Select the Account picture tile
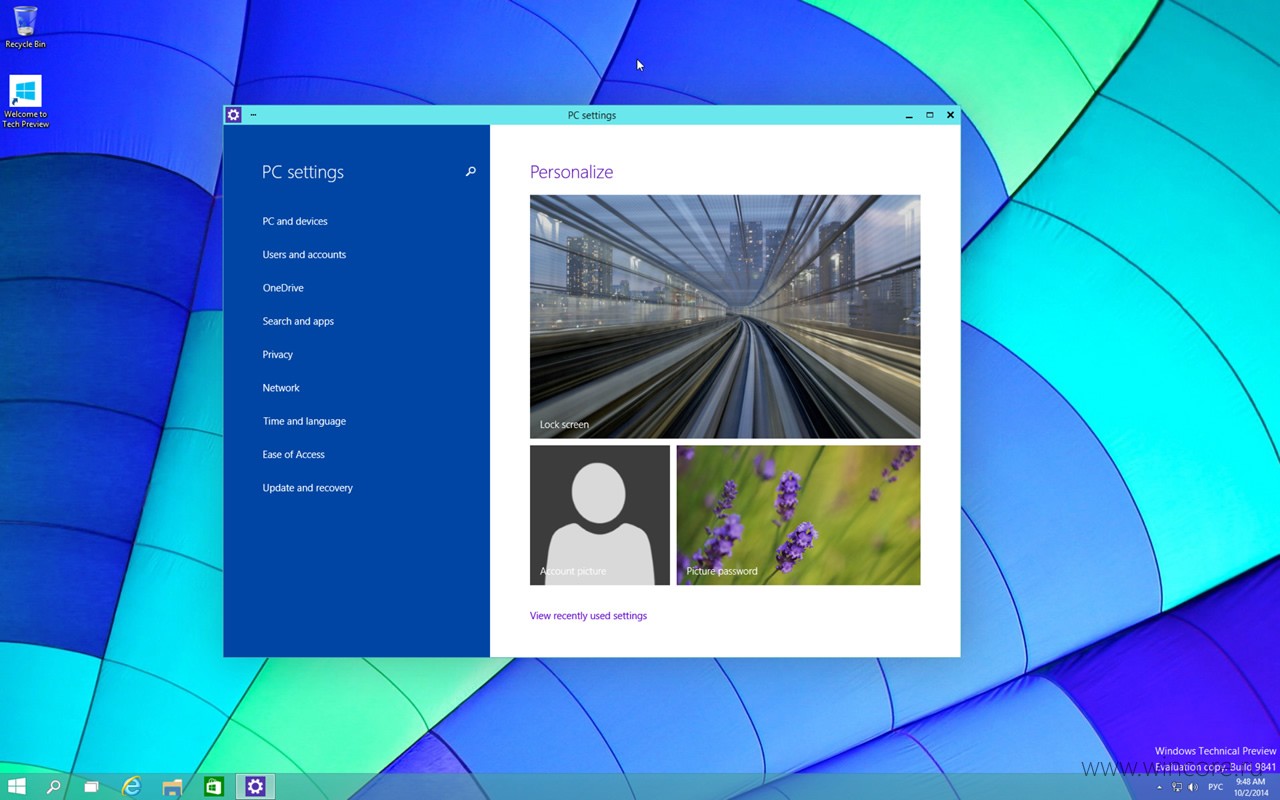This screenshot has width=1280, height=800. 600,515
